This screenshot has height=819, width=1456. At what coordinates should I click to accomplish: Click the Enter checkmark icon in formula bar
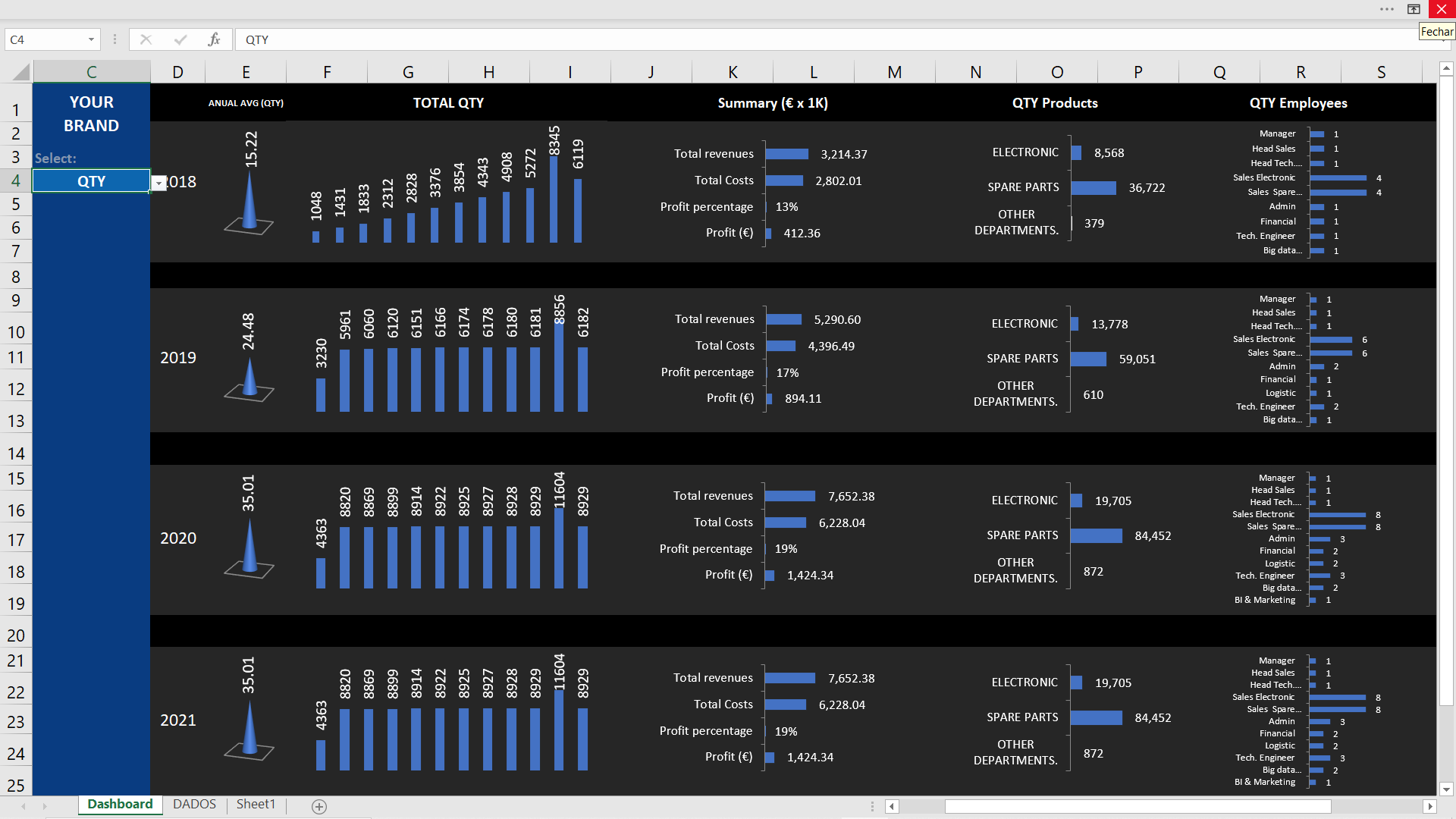(180, 39)
